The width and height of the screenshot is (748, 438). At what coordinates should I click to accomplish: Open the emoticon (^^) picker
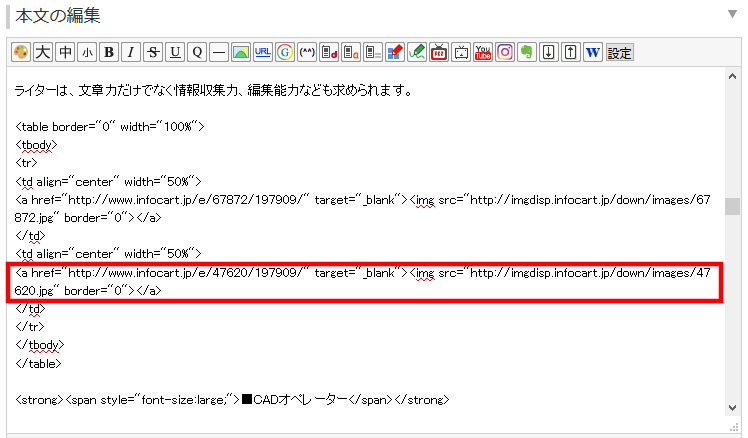[307, 52]
